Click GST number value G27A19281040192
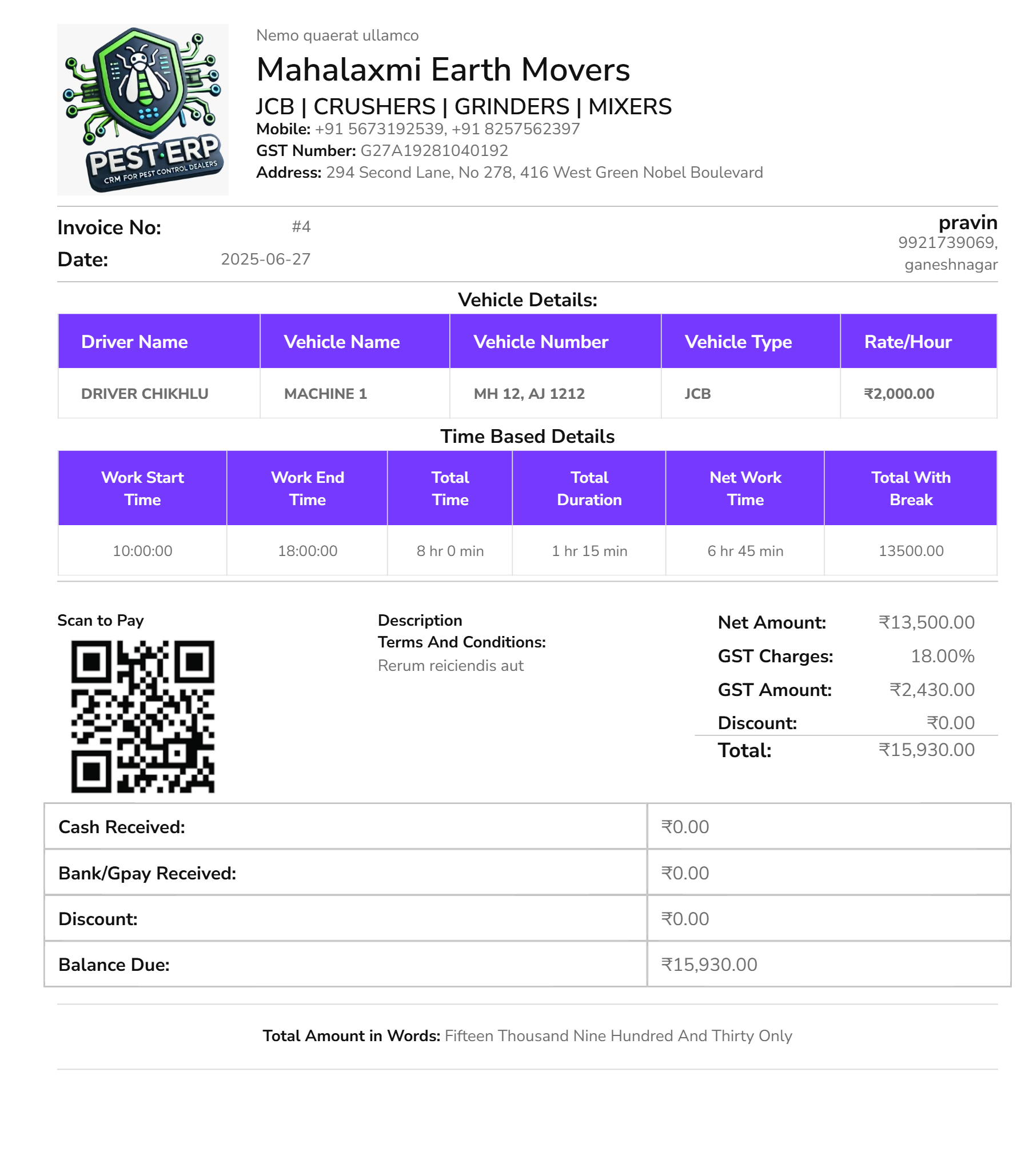The image size is (1029, 1176). click(433, 150)
